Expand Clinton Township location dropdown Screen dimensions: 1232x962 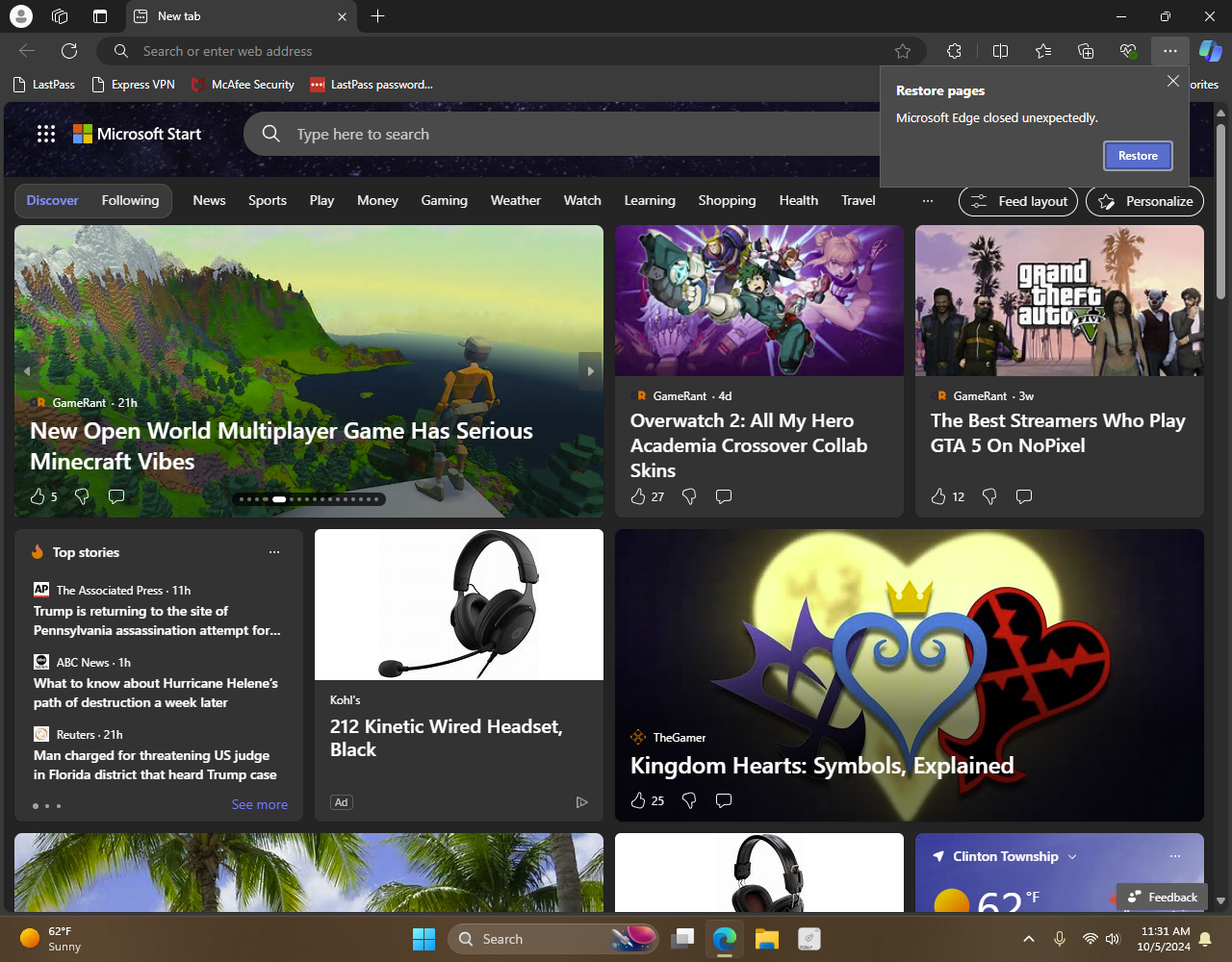coord(1072,857)
